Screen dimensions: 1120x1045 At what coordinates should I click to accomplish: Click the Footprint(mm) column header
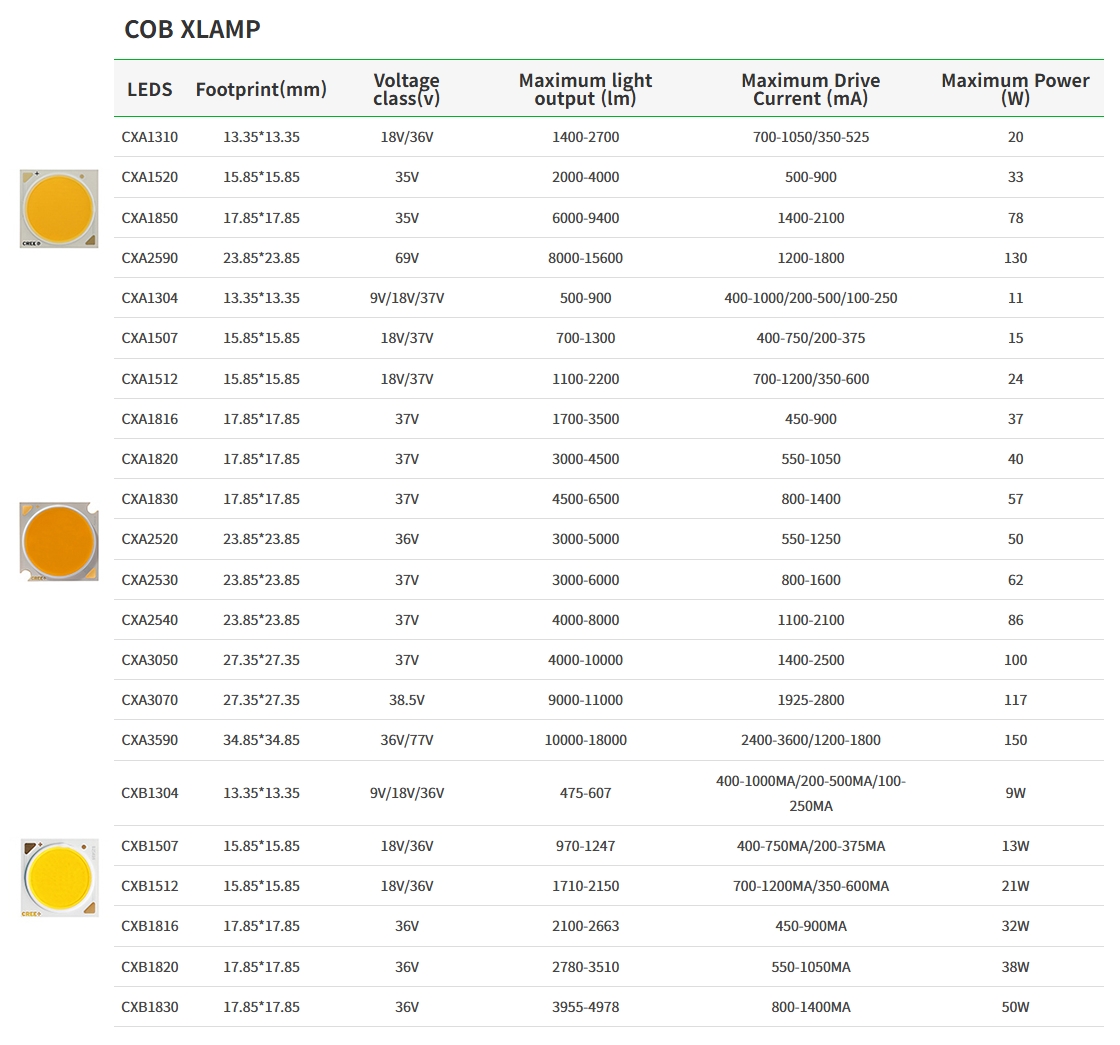[x=261, y=89]
